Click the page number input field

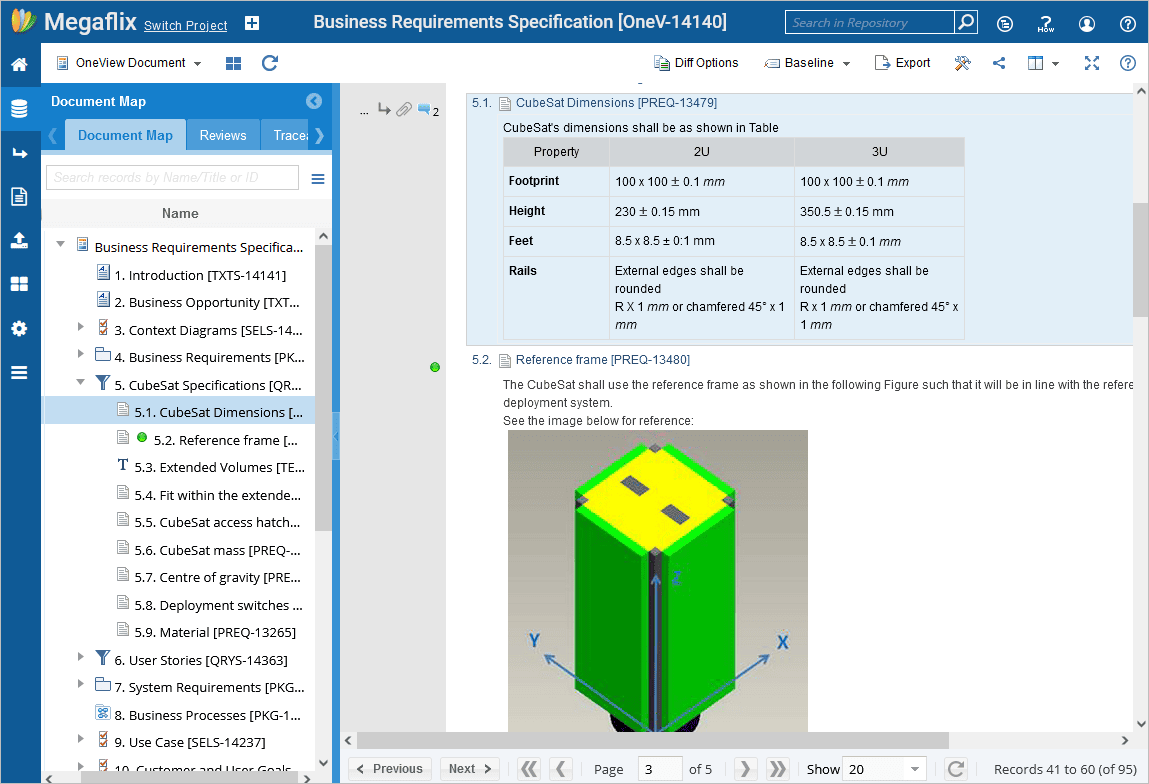pyautogui.click(x=659, y=769)
